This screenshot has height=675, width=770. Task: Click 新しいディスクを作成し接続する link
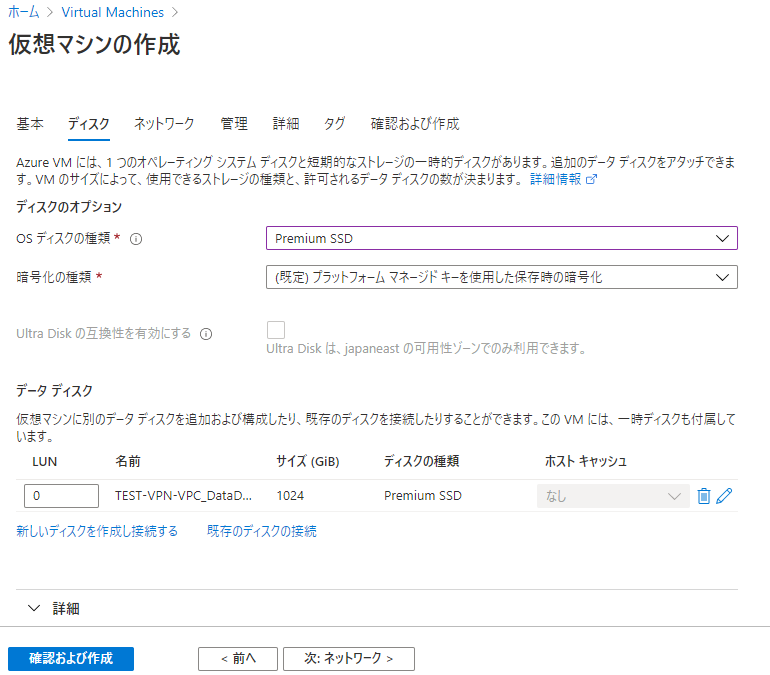[97, 531]
